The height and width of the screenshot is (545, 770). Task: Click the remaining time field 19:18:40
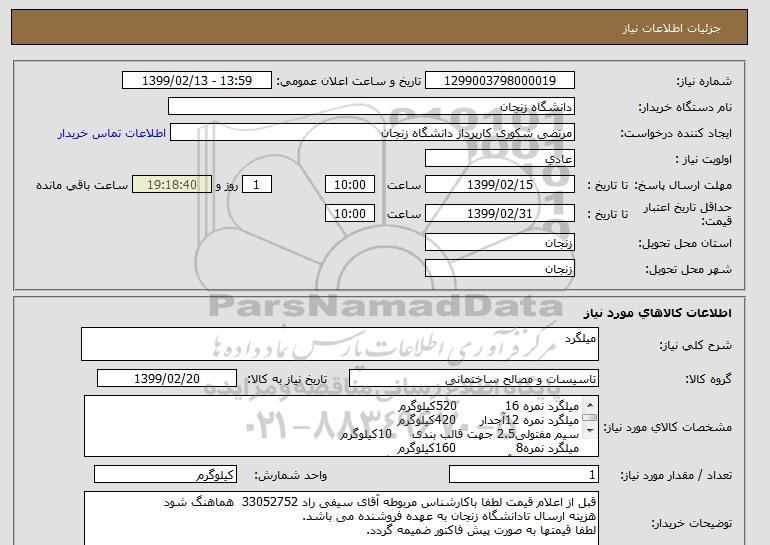point(172,185)
